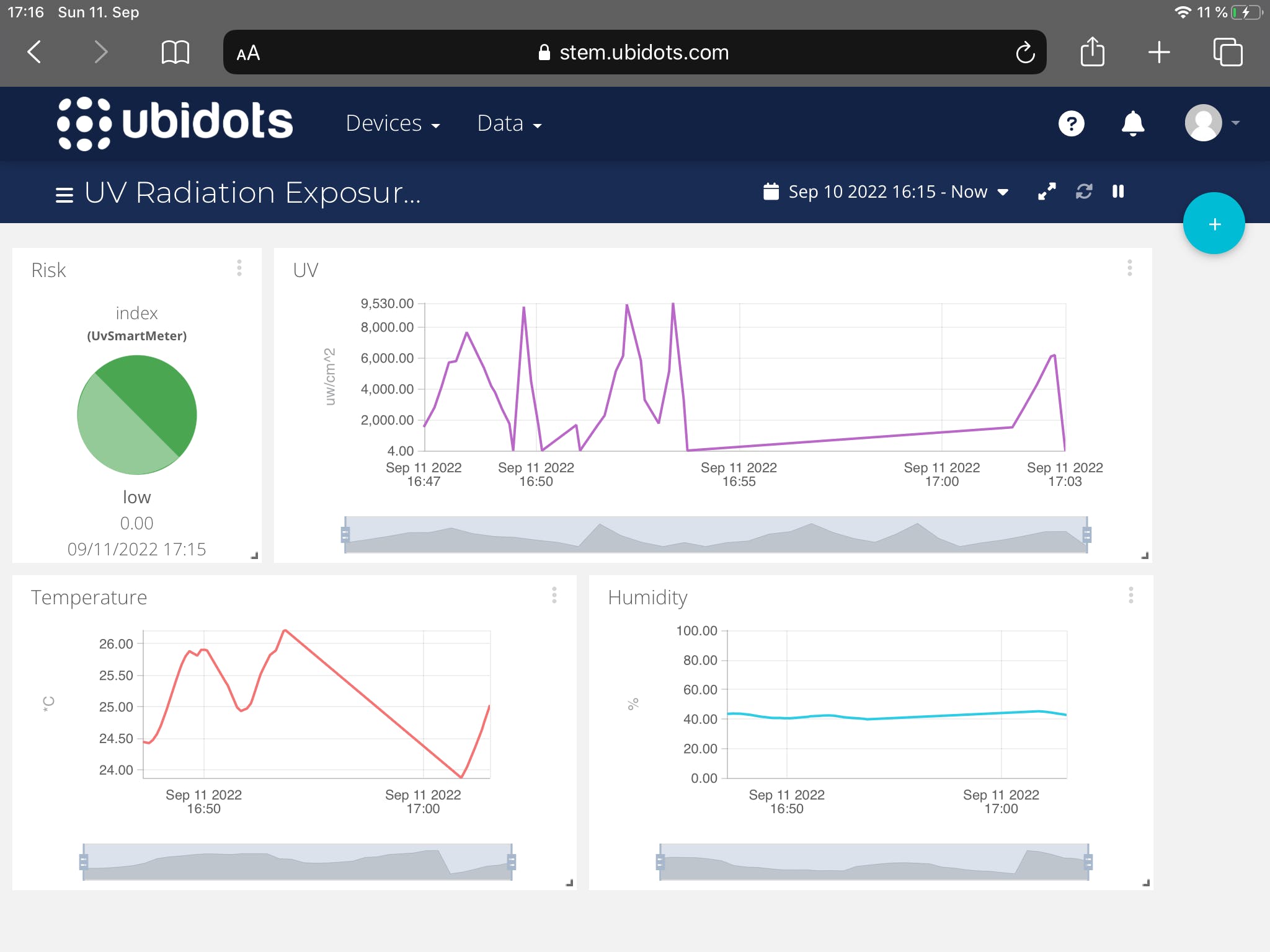The height and width of the screenshot is (952, 1270).
Task: Click the UV chart navigator overview area
Action: pos(716,534)
